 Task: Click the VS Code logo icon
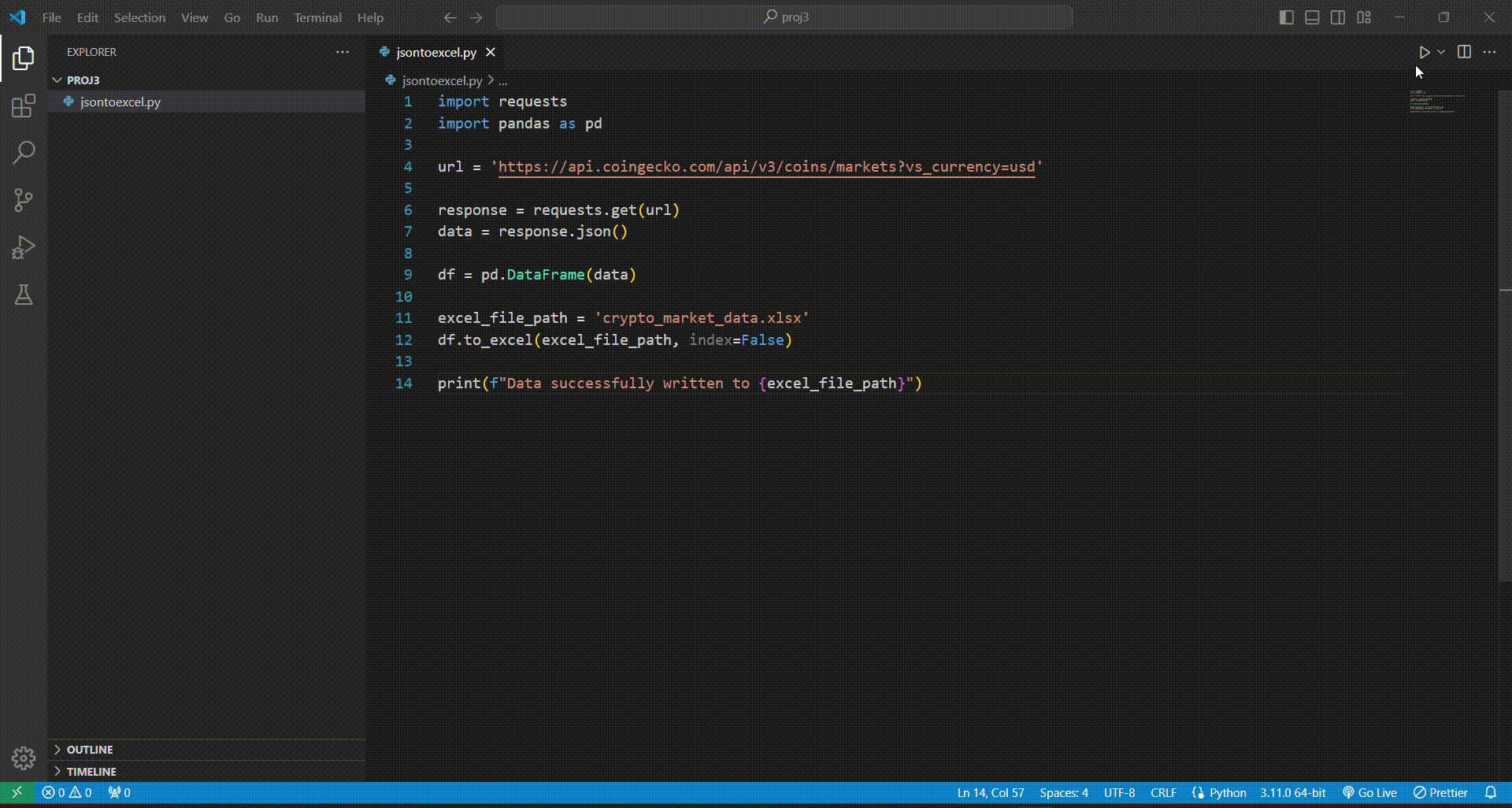17,17
